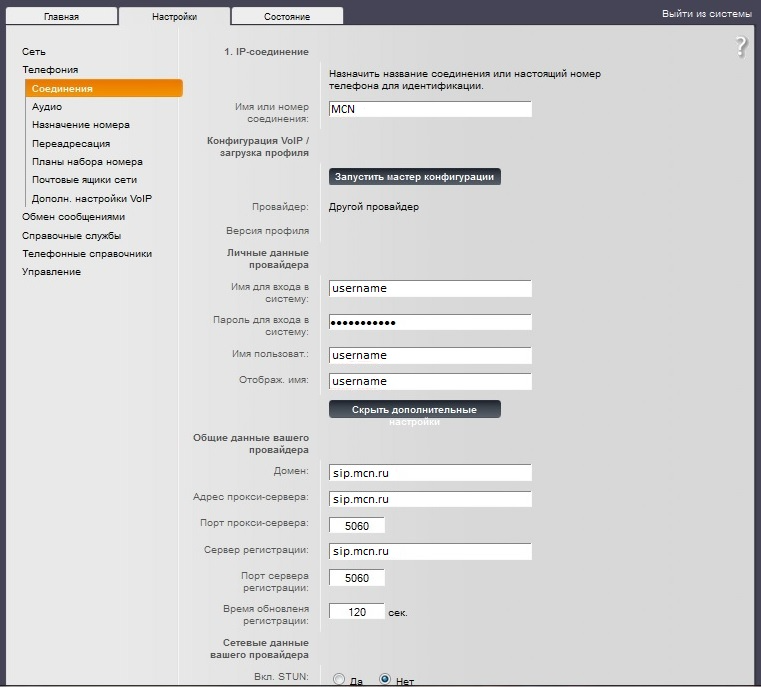Image resolution: width=761 pixels, height=687 pixels.
Task: Select the Соединения sidebar item
Action: [104, 88]
